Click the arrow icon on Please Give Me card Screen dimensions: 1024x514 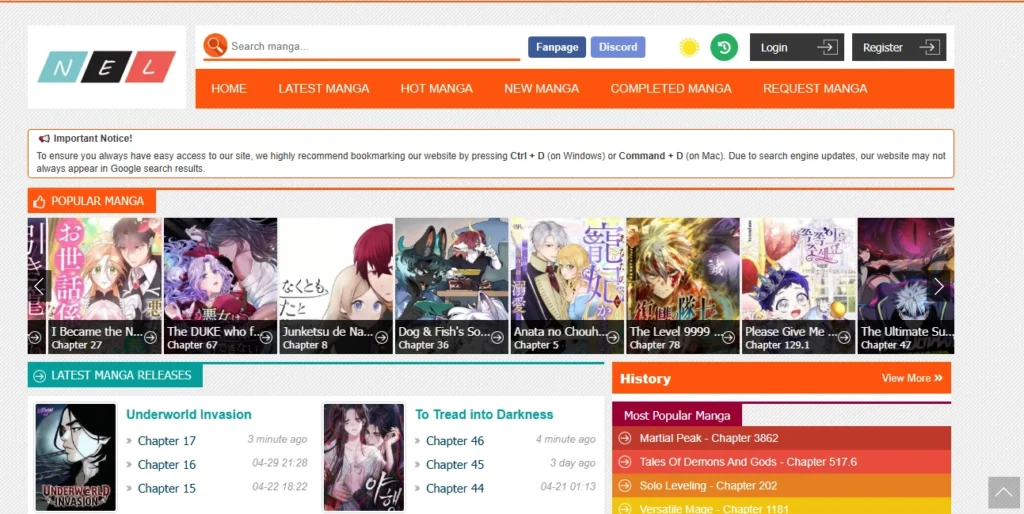click(x=844, y=337)
